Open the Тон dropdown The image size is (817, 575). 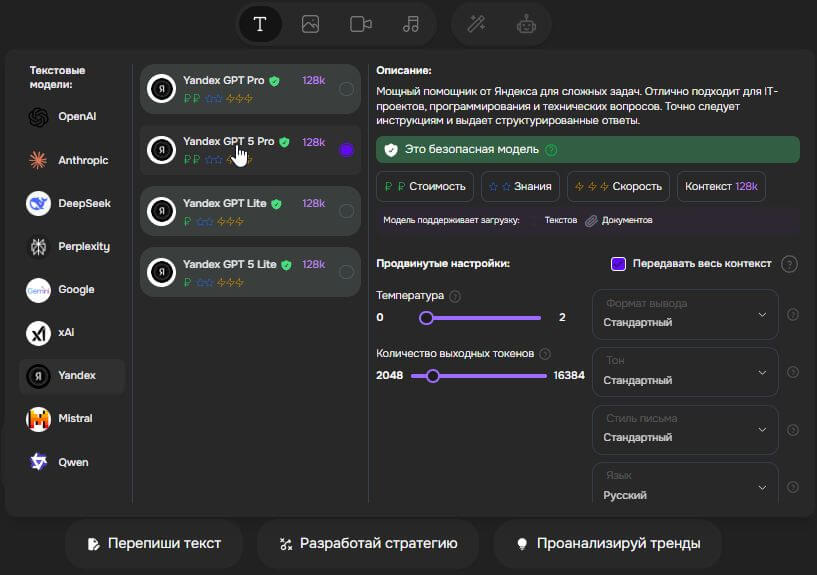(685, 372)
